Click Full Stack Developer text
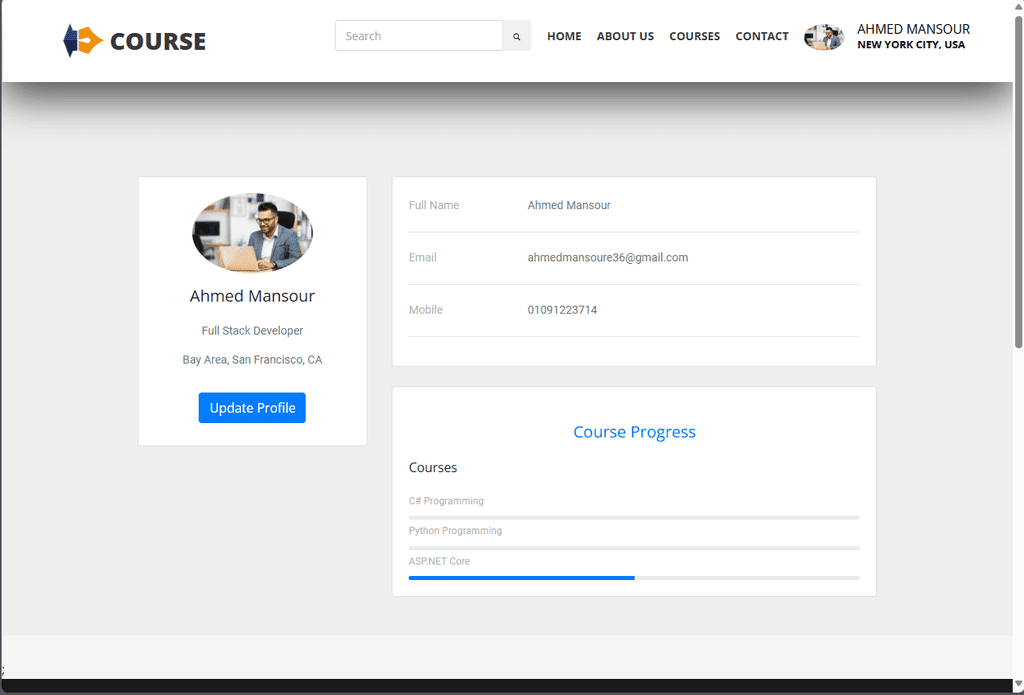Screen dimensions: 1024x695 pos(252,331)
